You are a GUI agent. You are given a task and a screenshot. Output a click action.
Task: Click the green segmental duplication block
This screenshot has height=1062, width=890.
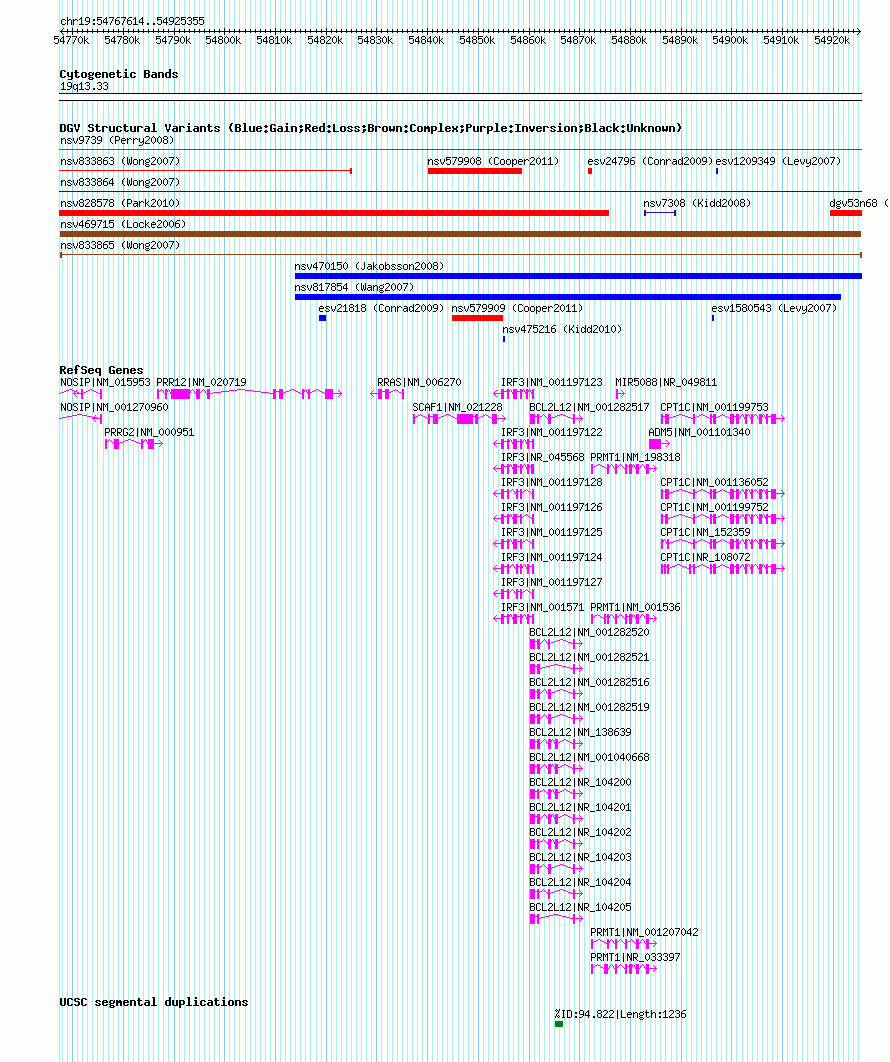(x=559, y=1024)
